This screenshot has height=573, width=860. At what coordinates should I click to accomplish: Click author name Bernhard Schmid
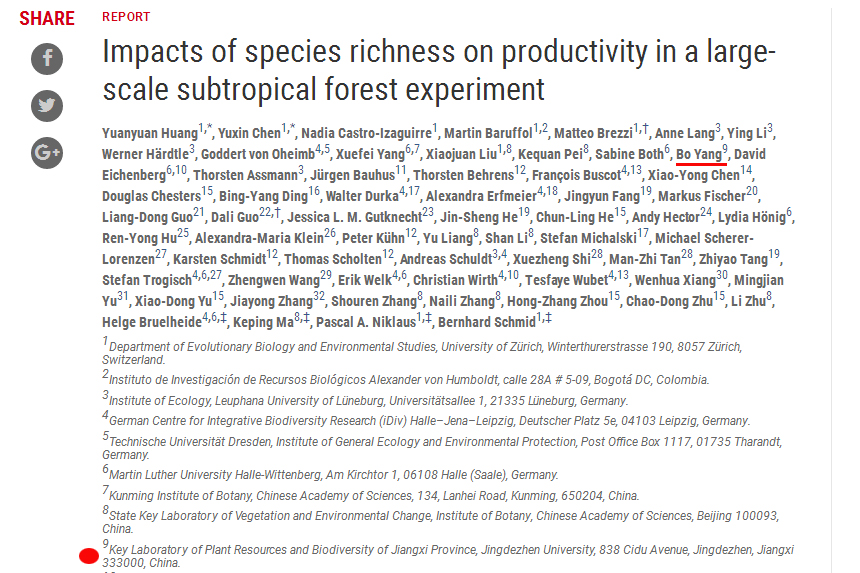[486, 322]
